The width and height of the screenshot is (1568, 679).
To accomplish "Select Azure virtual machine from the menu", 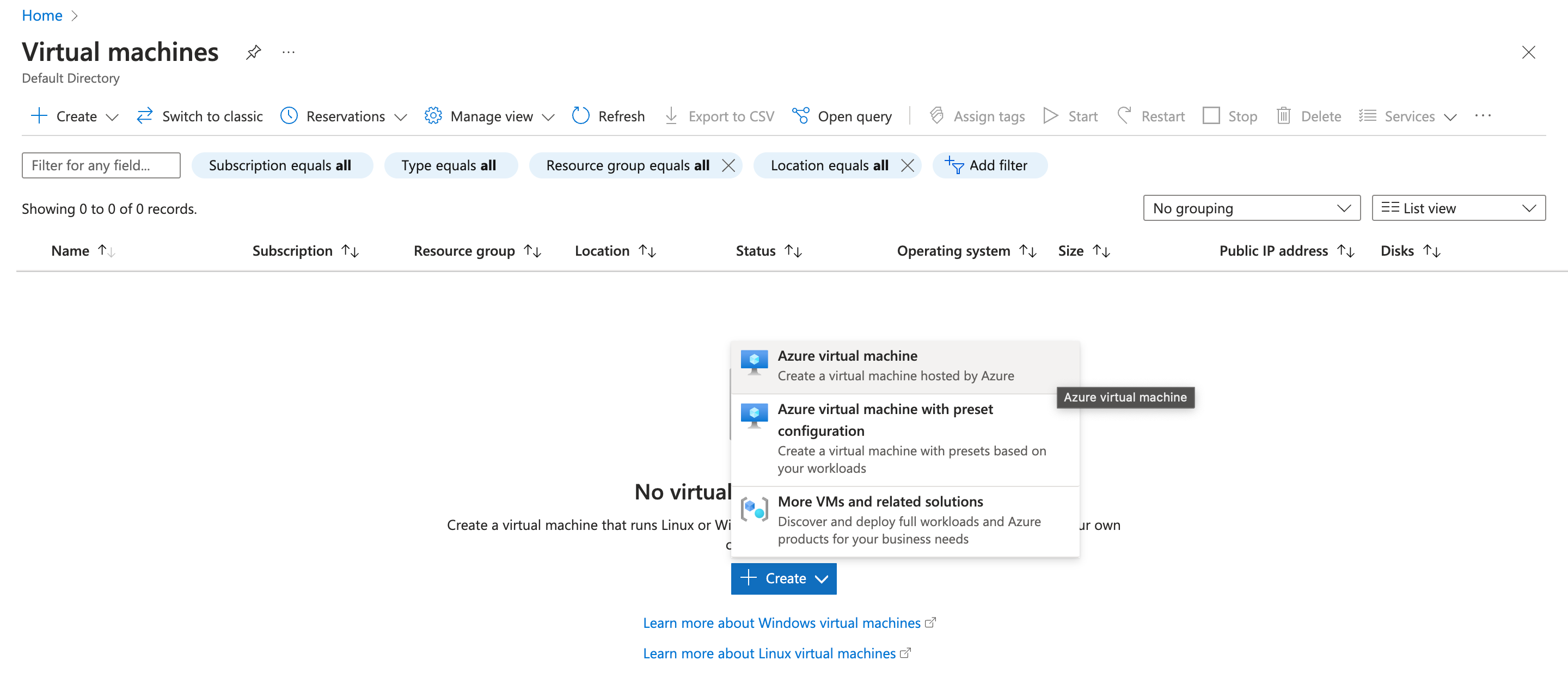I will [847, 355].
